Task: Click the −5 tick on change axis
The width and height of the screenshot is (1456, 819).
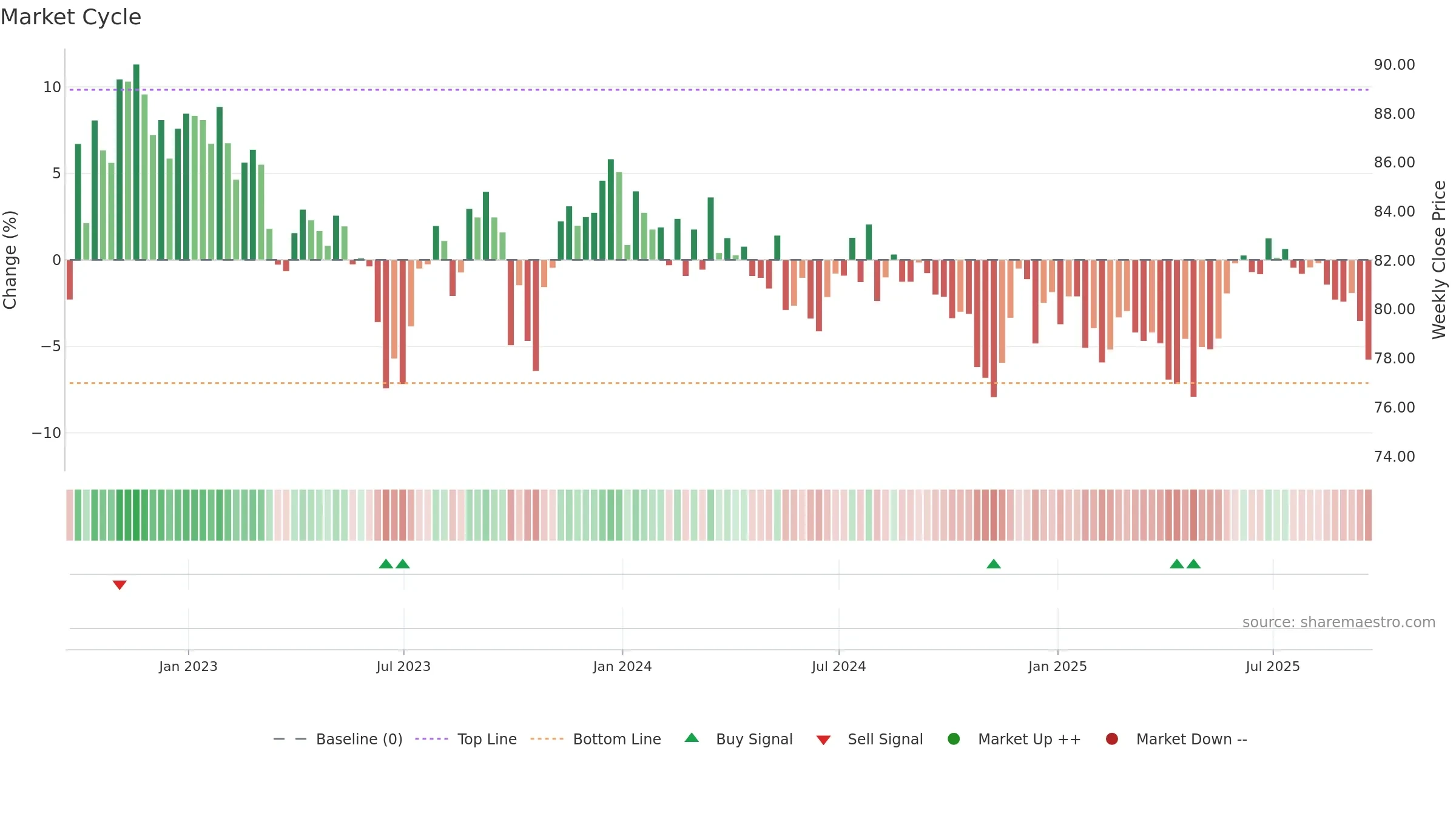Action: click(x=51, y=346)
